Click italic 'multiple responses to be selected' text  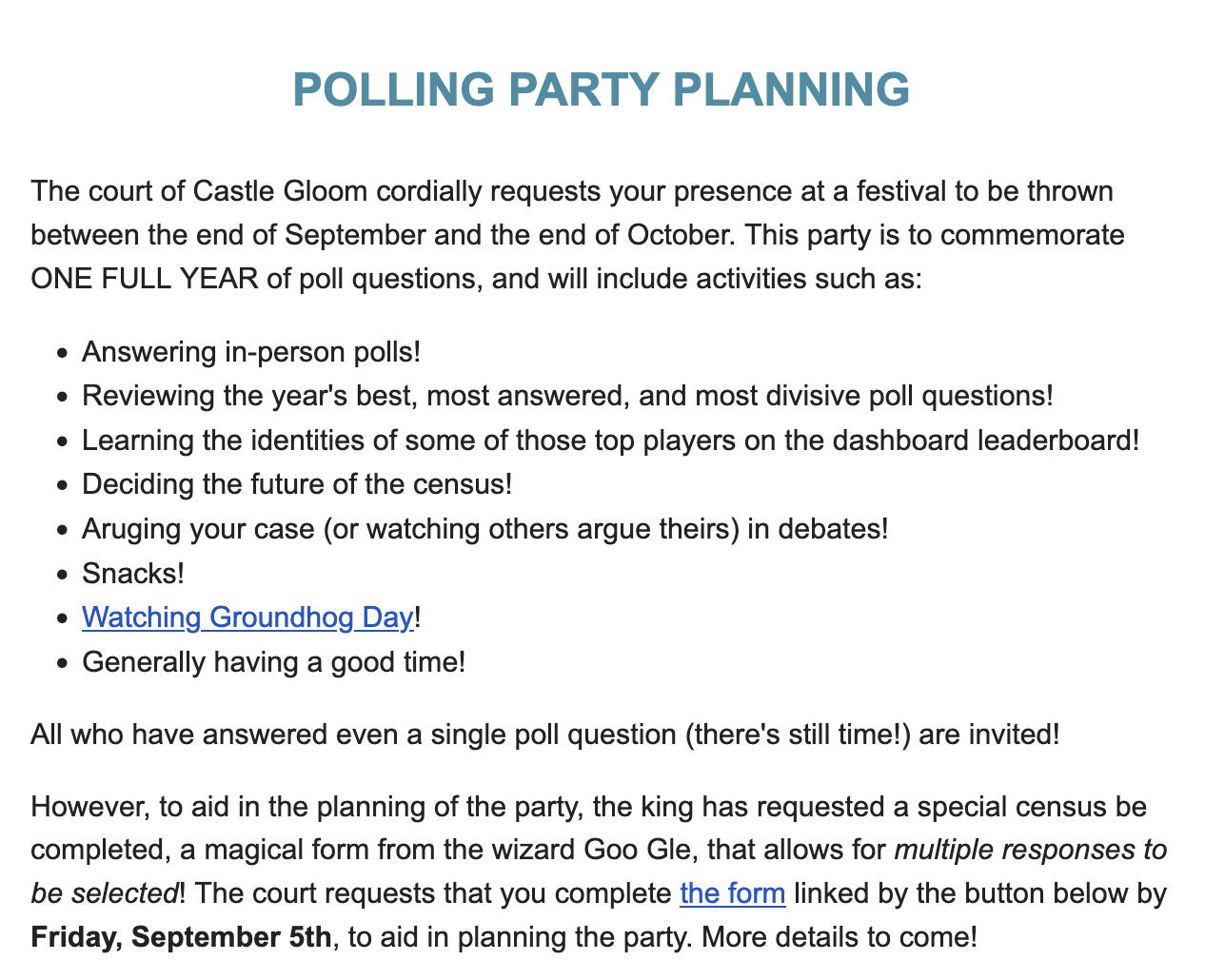pos(1030,850)
